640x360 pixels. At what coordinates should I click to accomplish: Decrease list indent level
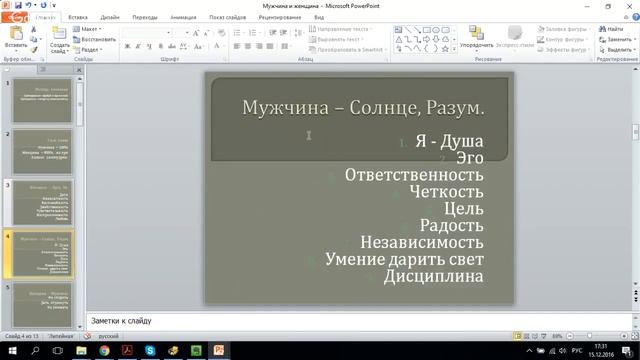pyautogui.click(x=273, y=33)
